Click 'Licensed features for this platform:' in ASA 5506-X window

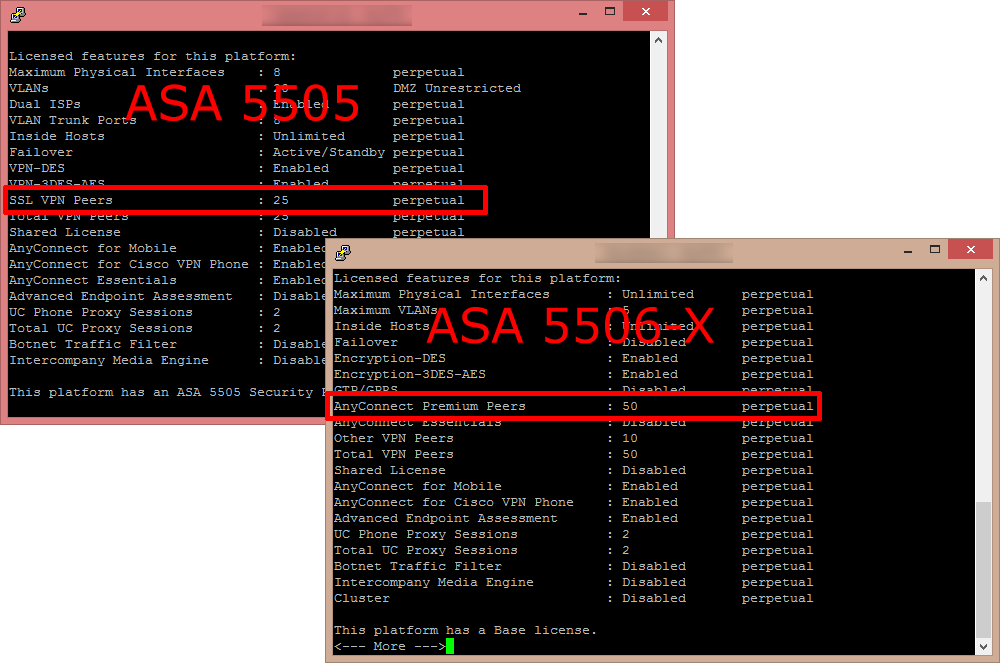[x=477, y=279]
